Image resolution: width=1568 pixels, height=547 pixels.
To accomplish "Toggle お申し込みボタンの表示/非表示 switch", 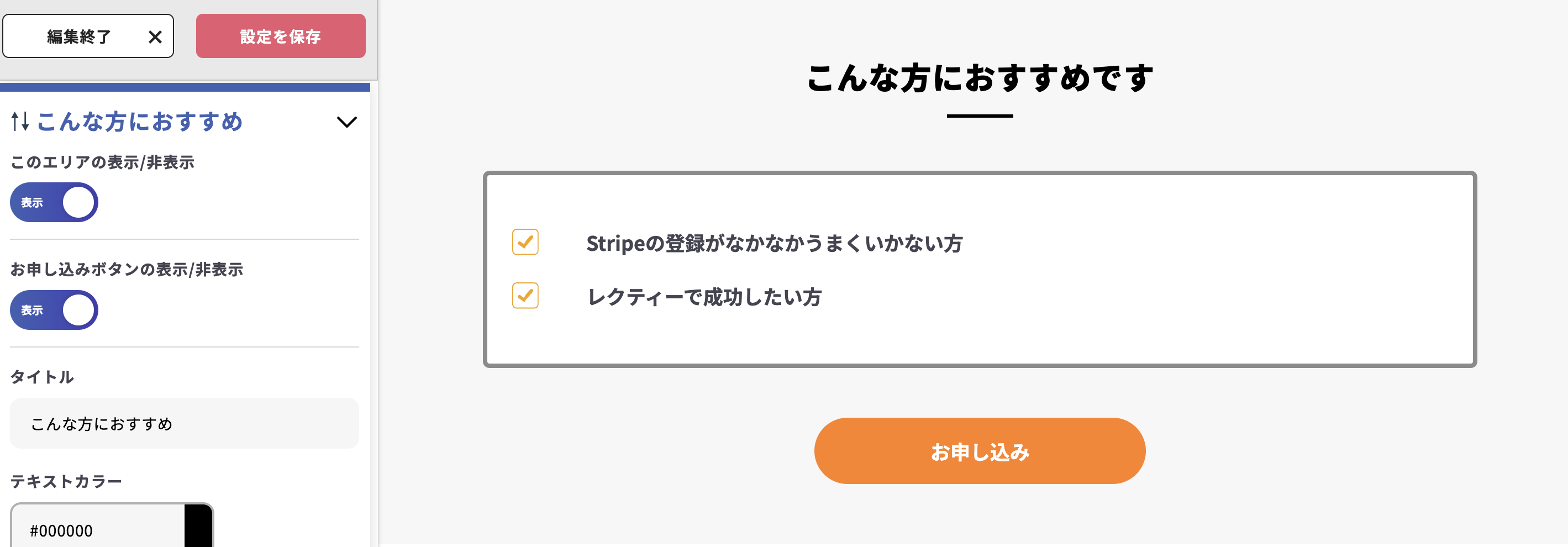I will click(x=54, y=310).
